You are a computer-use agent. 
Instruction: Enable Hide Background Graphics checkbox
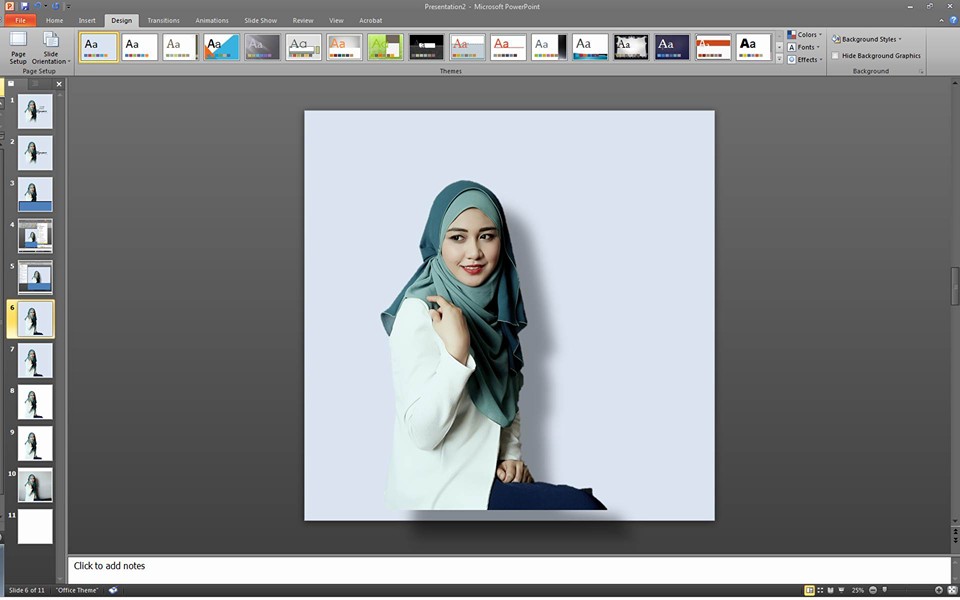pyautogui.click(x=835, y=56)
